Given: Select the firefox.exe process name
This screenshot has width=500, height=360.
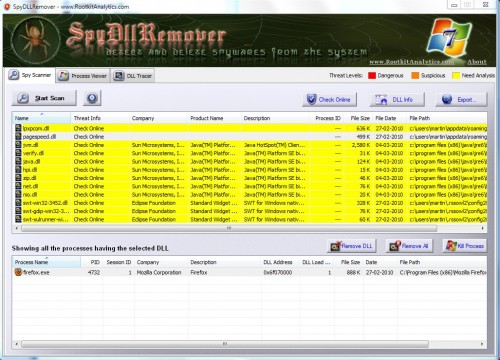Looking at the screenshot, I should (36, 272).
